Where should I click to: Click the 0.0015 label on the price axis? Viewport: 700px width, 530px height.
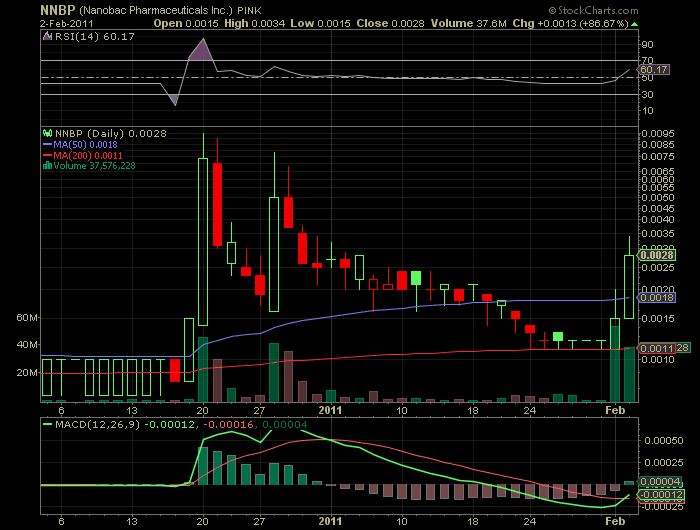click(x=658, y=318)
